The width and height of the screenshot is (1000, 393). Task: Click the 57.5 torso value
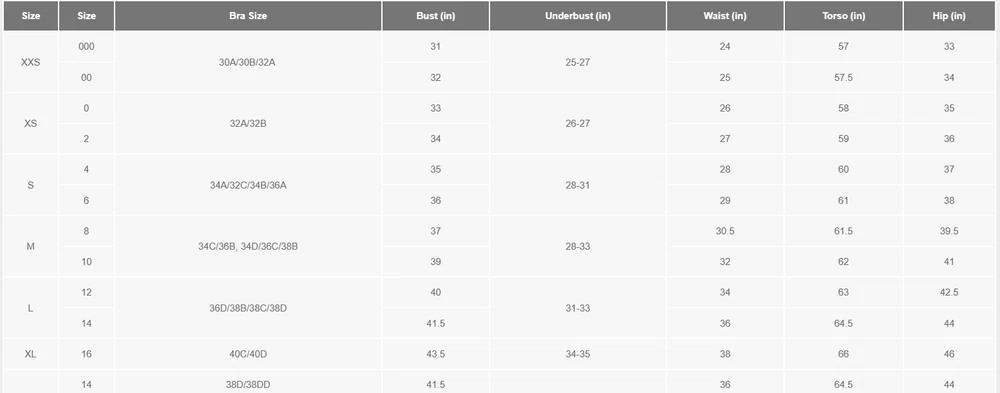[x=844, y=78]
